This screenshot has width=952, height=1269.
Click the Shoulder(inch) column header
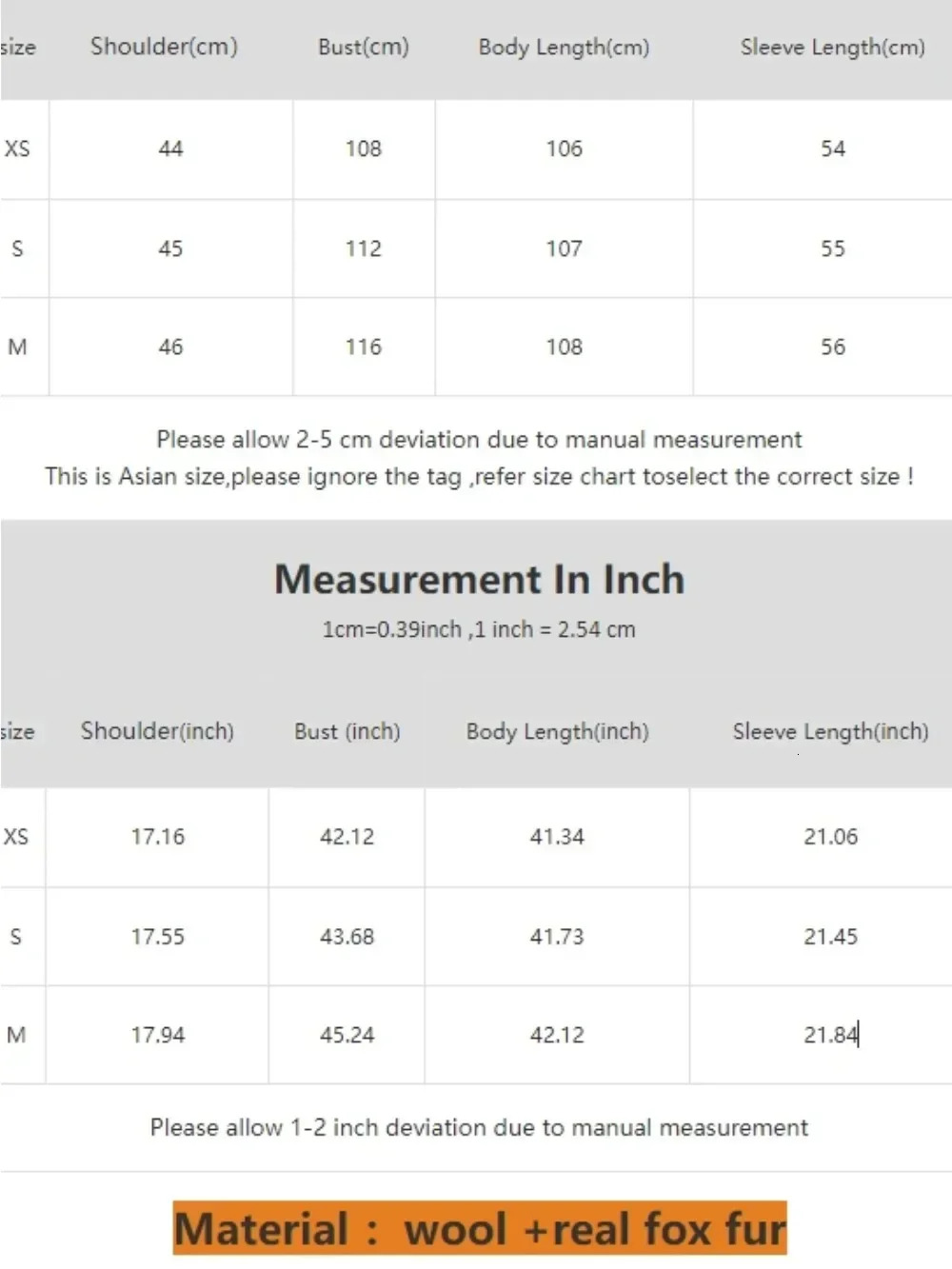pyautogui.click(x=157, y=731)
